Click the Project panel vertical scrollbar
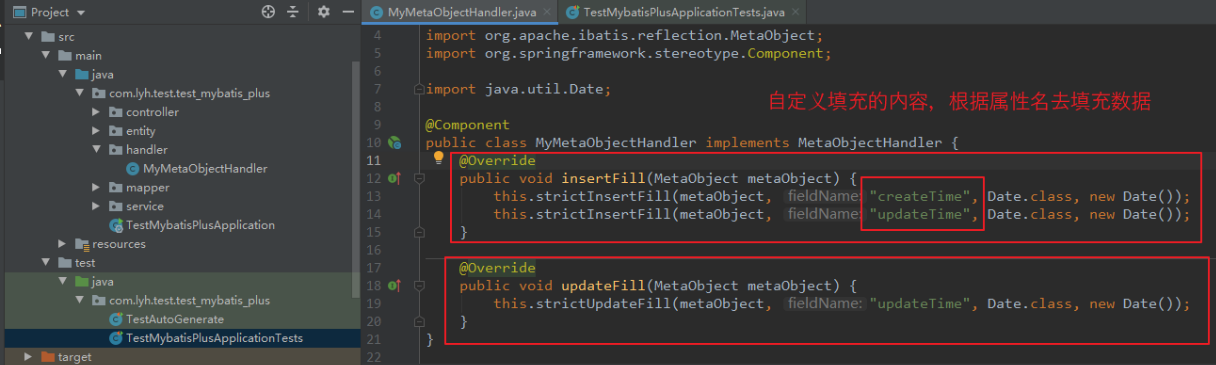Viewport: 1216px width, 365px height. click(355, 180)
